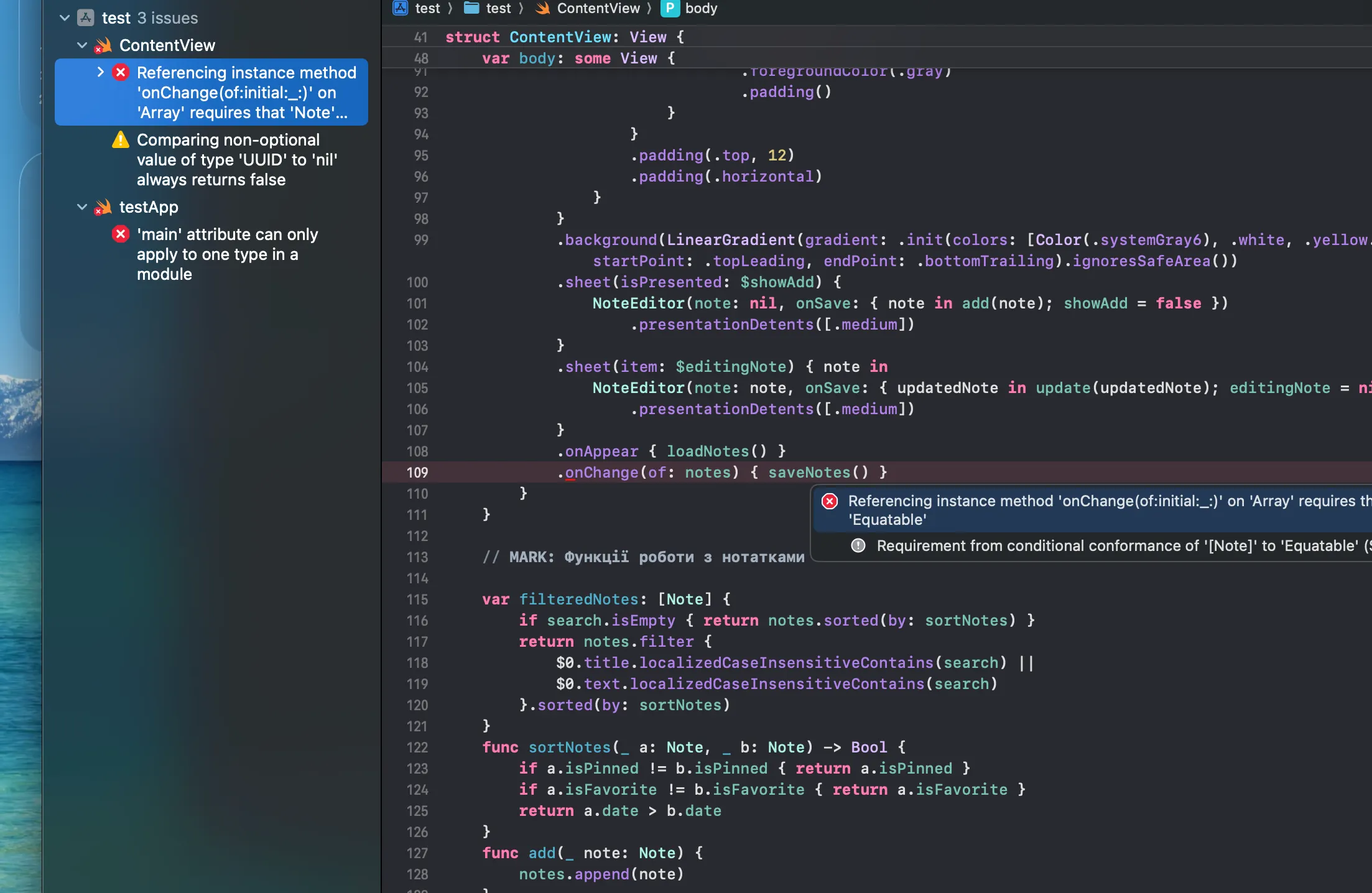Click 'NoteEditor' on line 101
Image resolution: width=1372 pixels, height=893 pixels.
pyautogui.click(x=638, y=303)
